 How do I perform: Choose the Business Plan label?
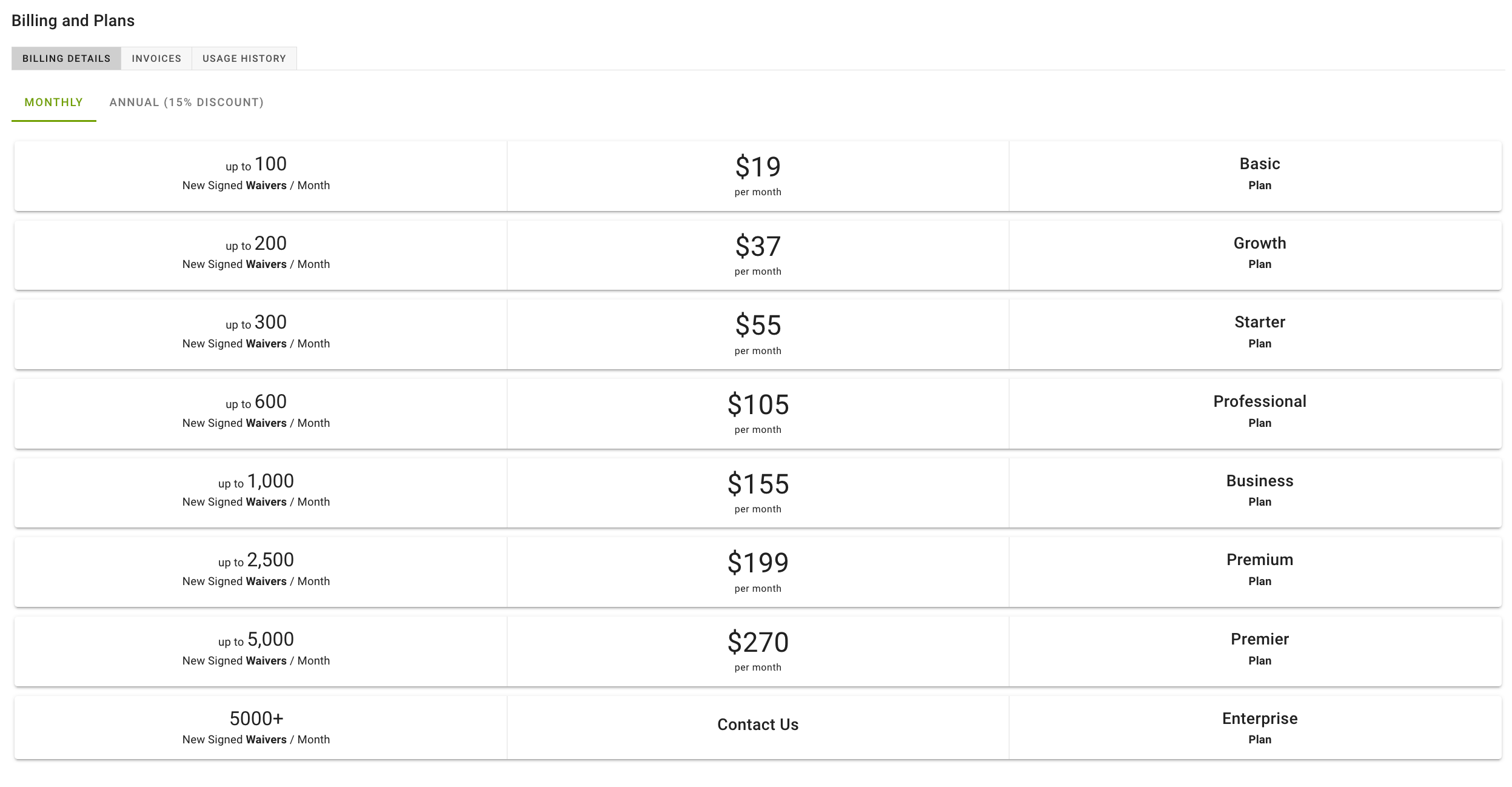(1259, 491)
